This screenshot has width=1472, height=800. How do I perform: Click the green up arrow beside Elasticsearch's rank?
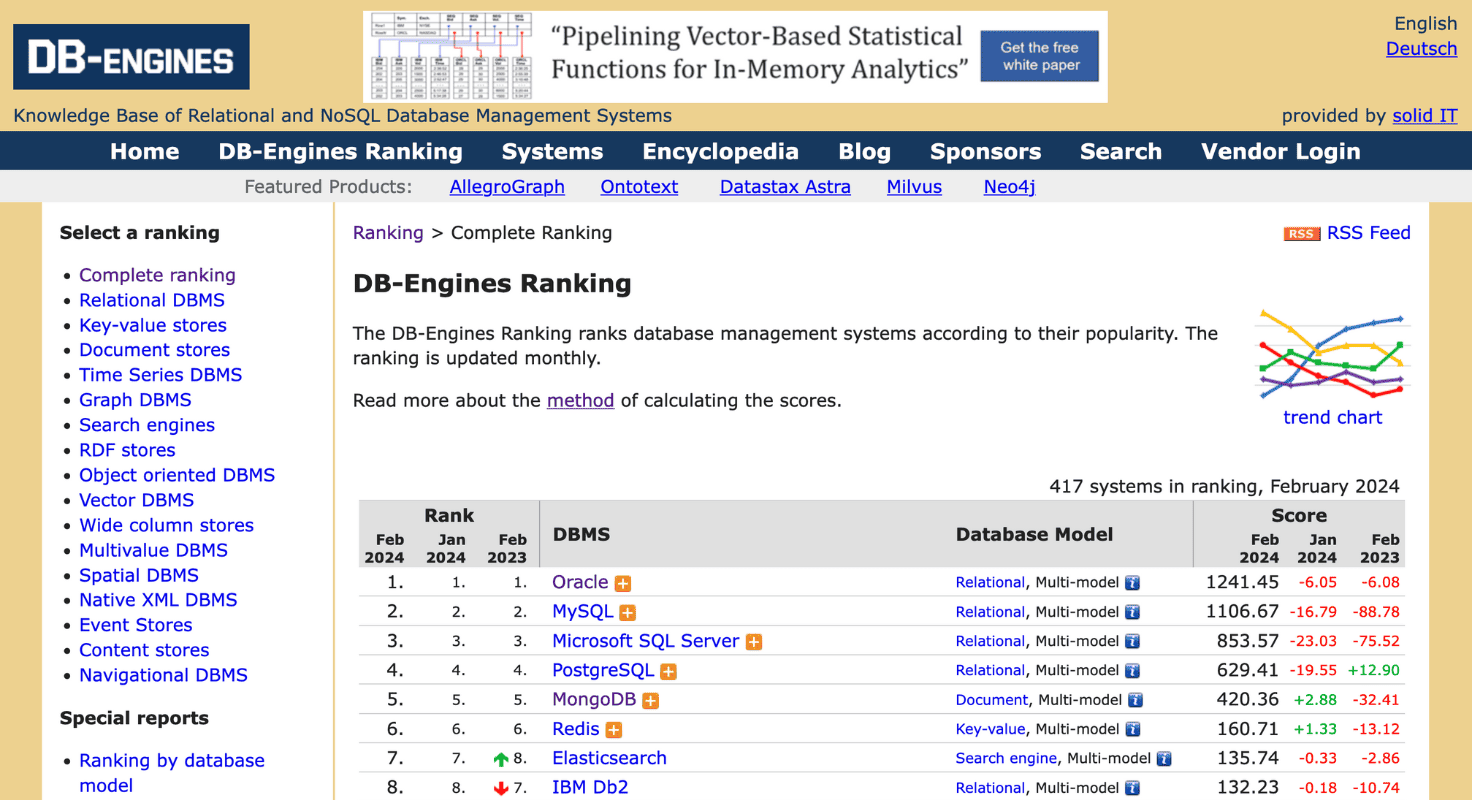point(499,758)
